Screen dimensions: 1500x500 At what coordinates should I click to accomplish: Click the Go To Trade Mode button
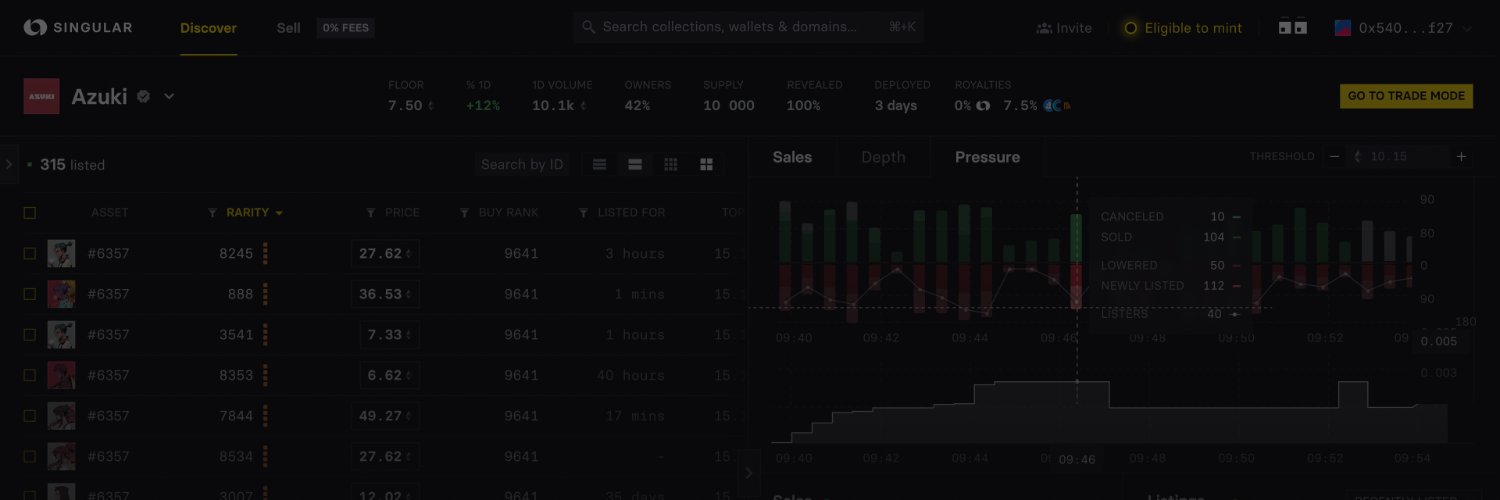(x=1406, y=96)
